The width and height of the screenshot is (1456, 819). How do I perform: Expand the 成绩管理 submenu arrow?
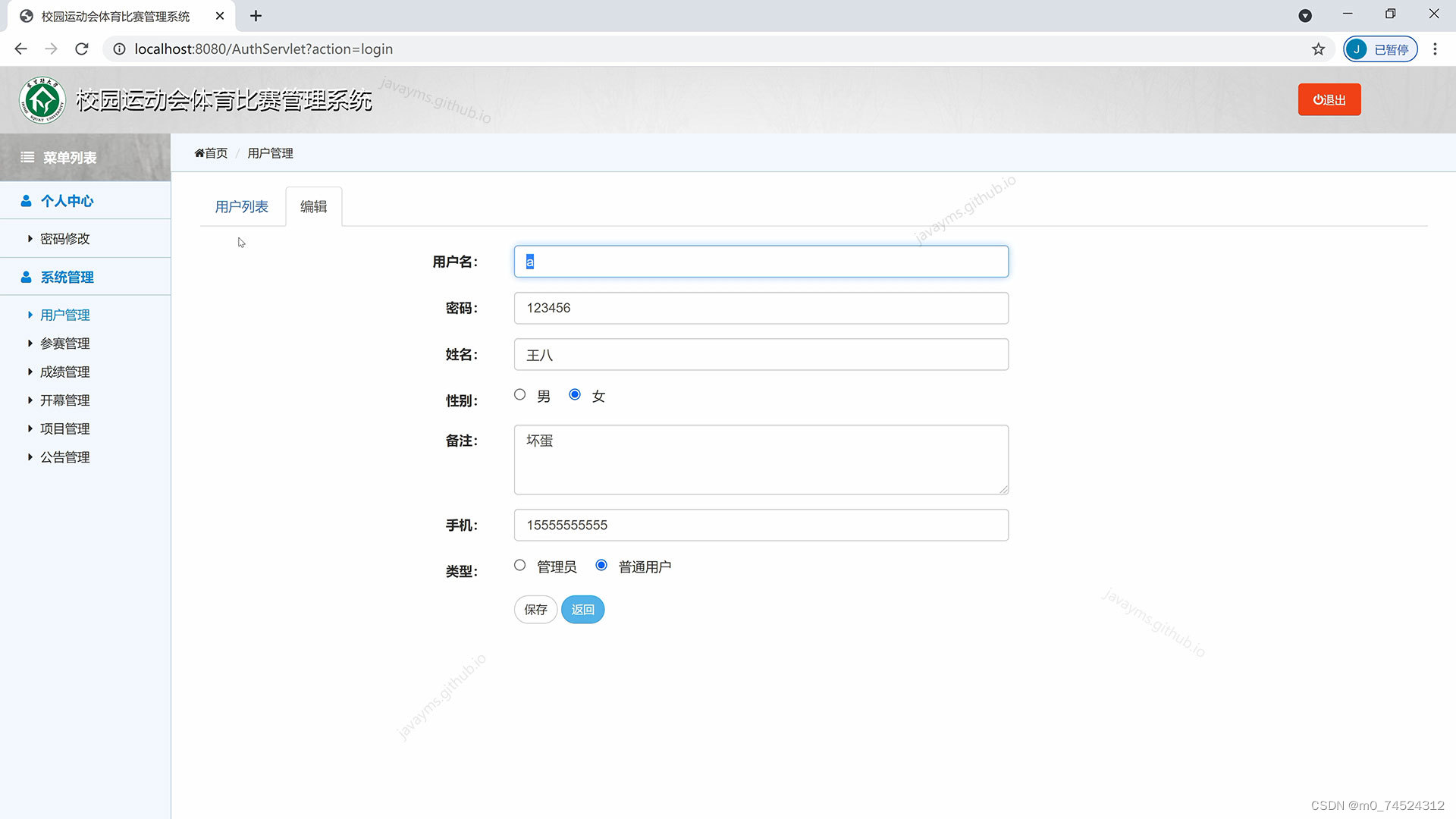pyautogui.click(x=30, y=372)
